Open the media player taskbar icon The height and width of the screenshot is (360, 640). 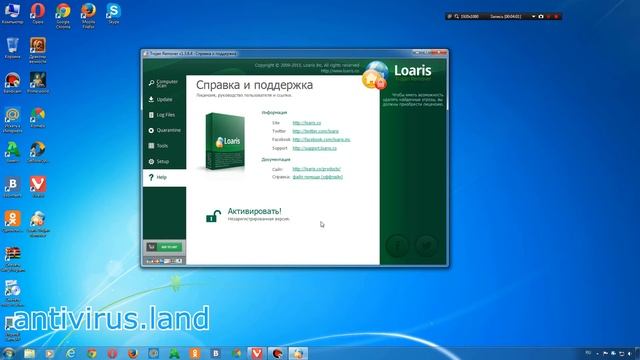point(50,353)
